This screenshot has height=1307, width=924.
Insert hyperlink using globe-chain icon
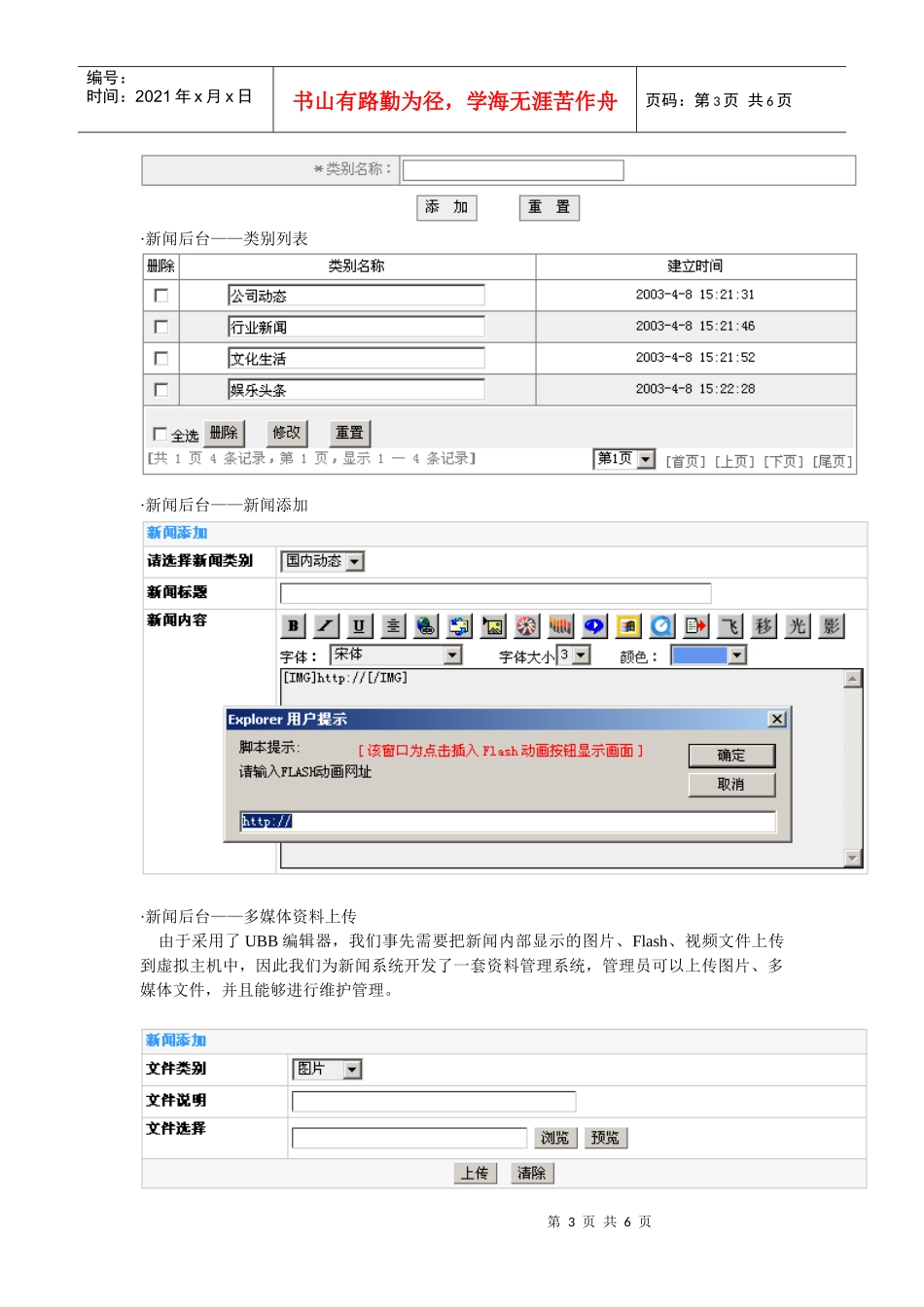(426, 626)
